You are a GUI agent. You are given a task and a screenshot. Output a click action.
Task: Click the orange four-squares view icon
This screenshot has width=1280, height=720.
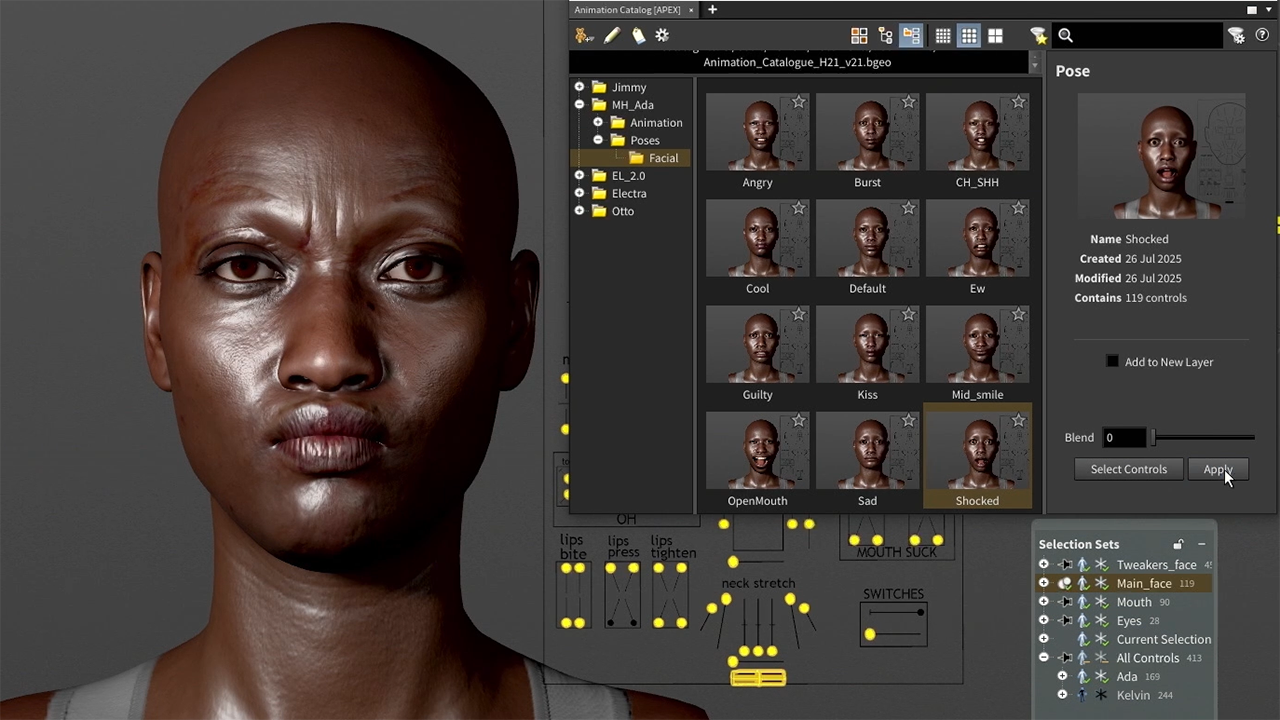859,36
